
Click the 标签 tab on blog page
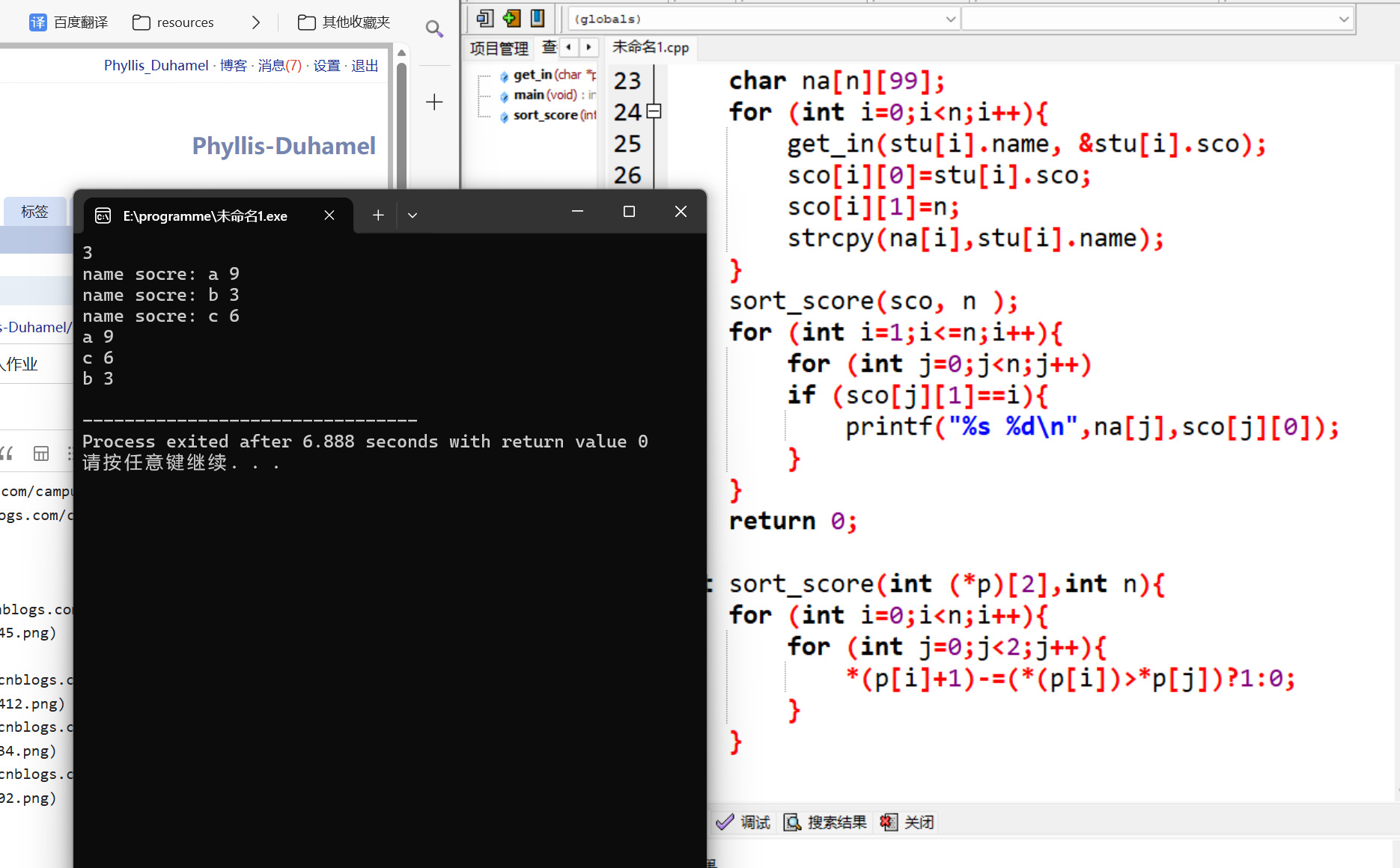pyautogui.click(x=34, y=212)
